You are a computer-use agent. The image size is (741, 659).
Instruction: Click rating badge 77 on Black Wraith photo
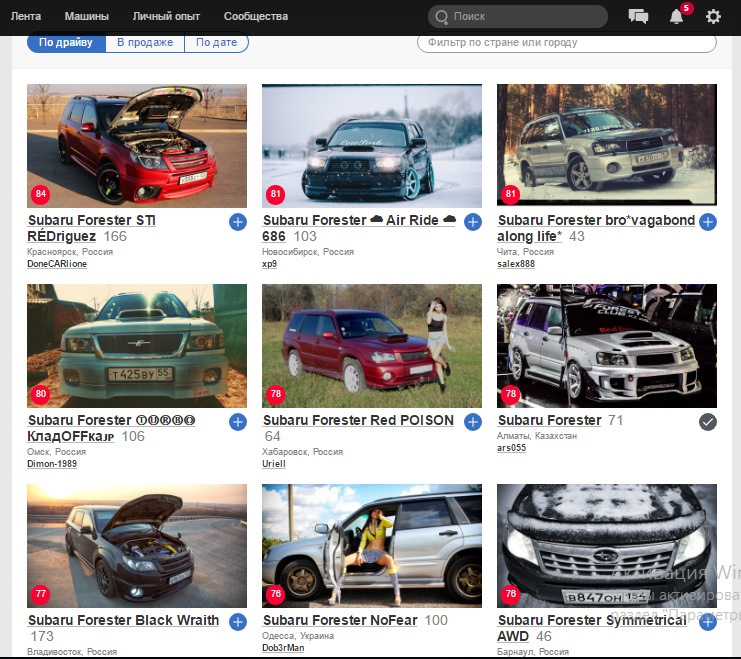tap(41, 594)
